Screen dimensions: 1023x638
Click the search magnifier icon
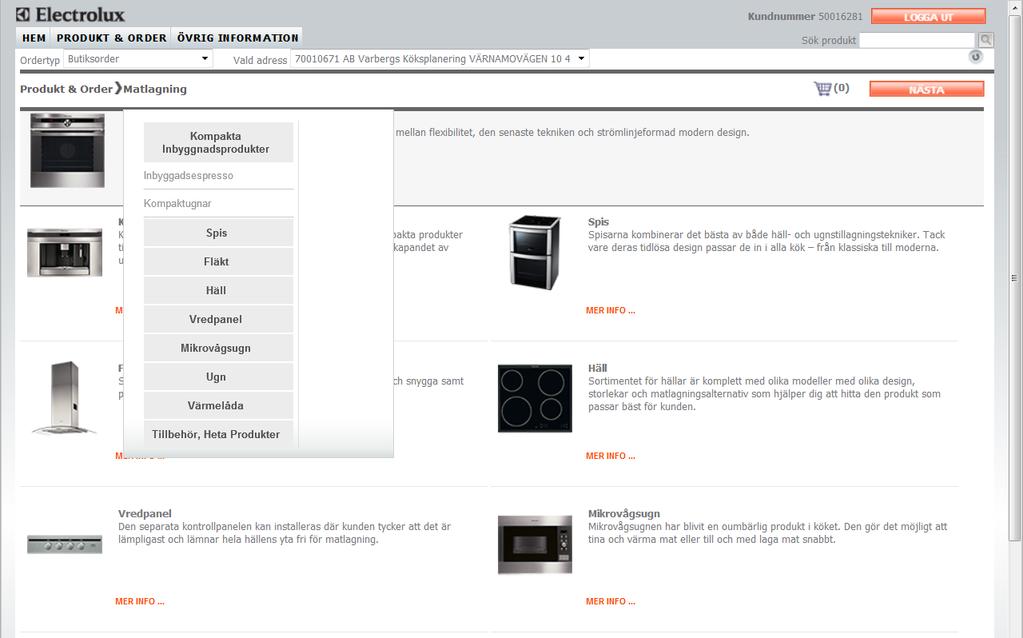[x=985, y=40]
